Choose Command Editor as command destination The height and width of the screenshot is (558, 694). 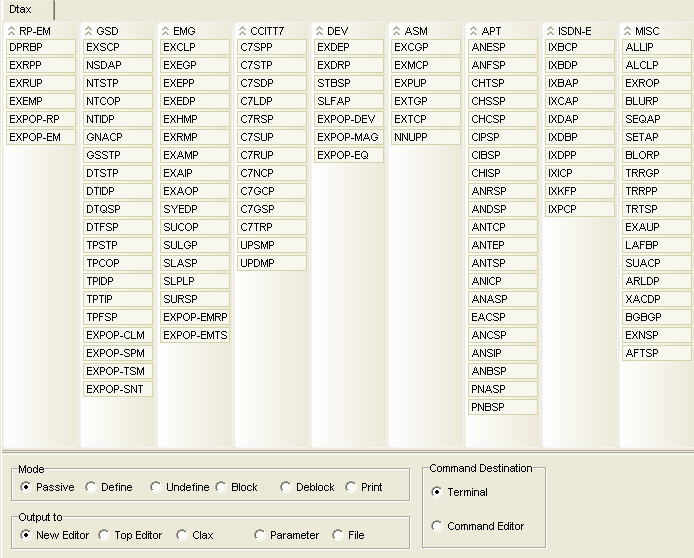[437, 526]
